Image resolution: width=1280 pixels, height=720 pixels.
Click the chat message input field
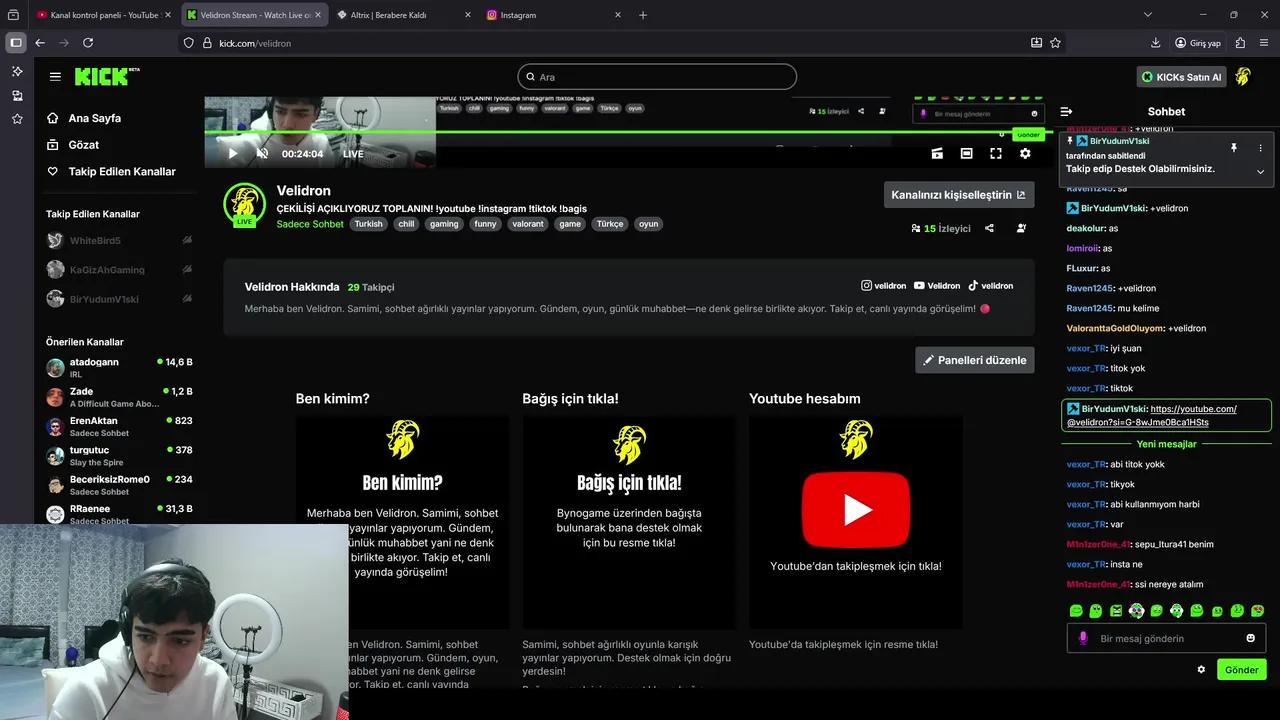pyautogui.click(x=1166, y=638)
